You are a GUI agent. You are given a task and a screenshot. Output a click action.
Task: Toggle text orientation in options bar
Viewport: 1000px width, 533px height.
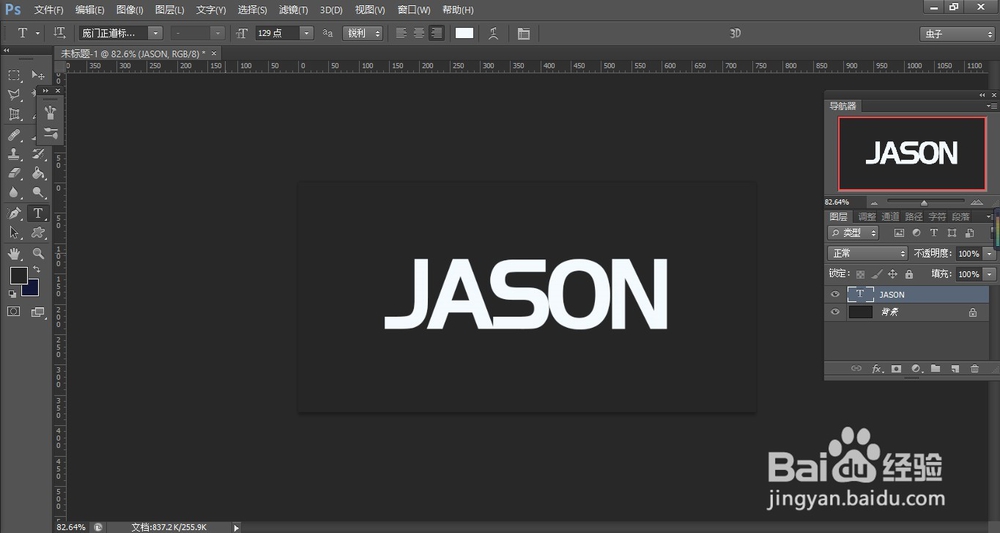(59, 33)
